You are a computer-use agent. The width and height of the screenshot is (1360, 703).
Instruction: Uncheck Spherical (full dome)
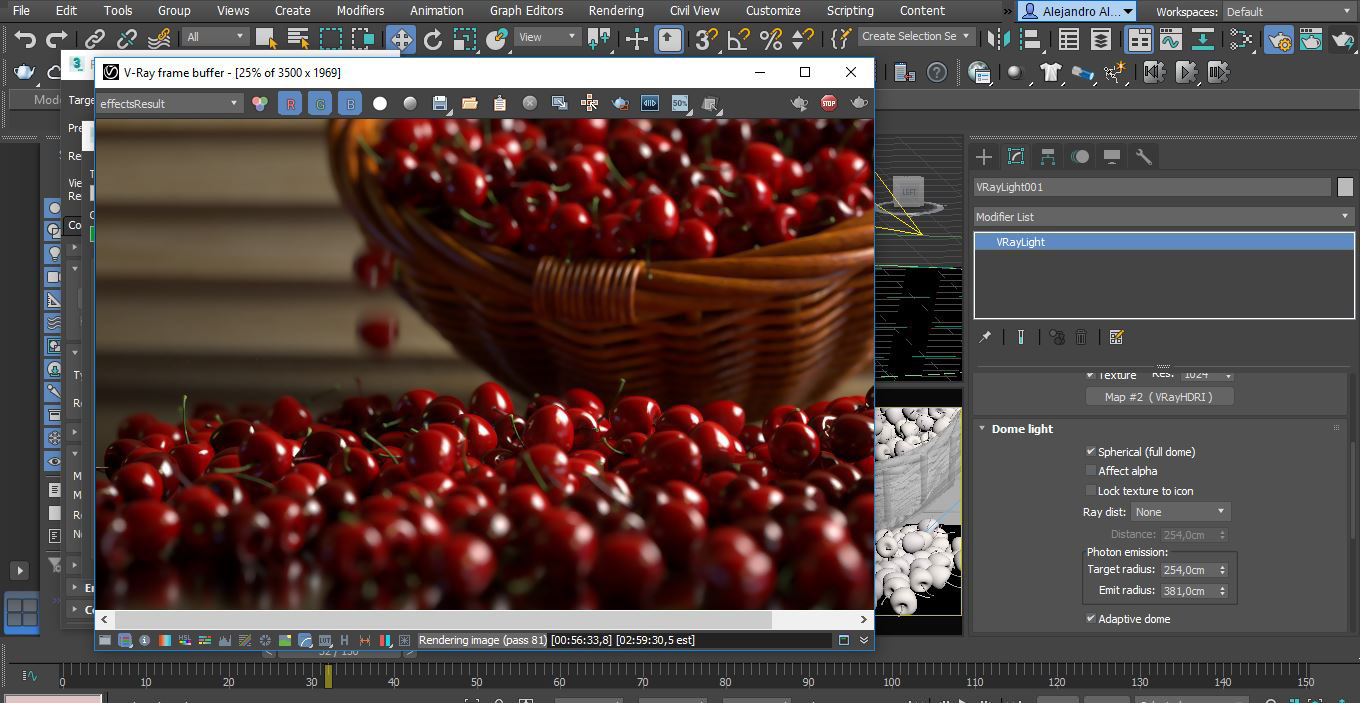[x=1091, y=452]
